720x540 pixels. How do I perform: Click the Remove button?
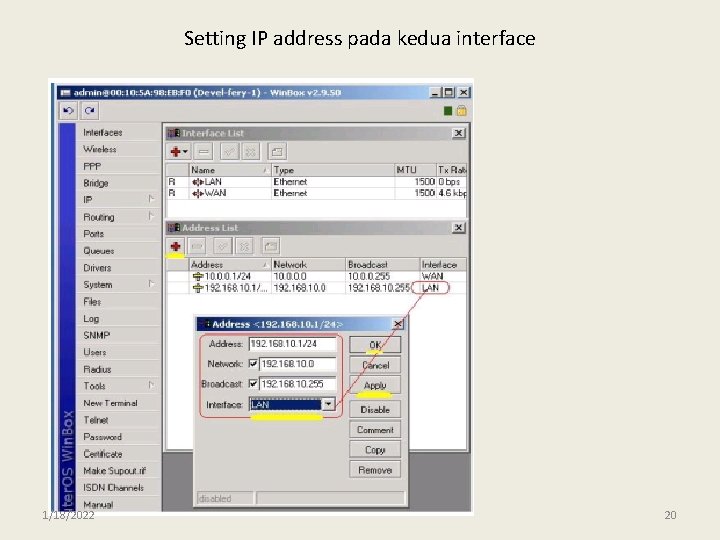375,470
